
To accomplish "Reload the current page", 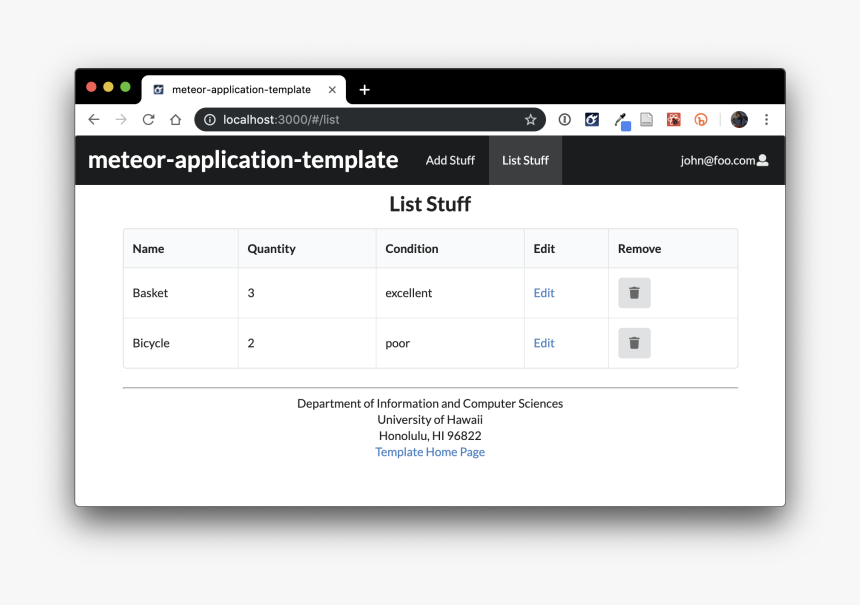I will click(148, 120).
